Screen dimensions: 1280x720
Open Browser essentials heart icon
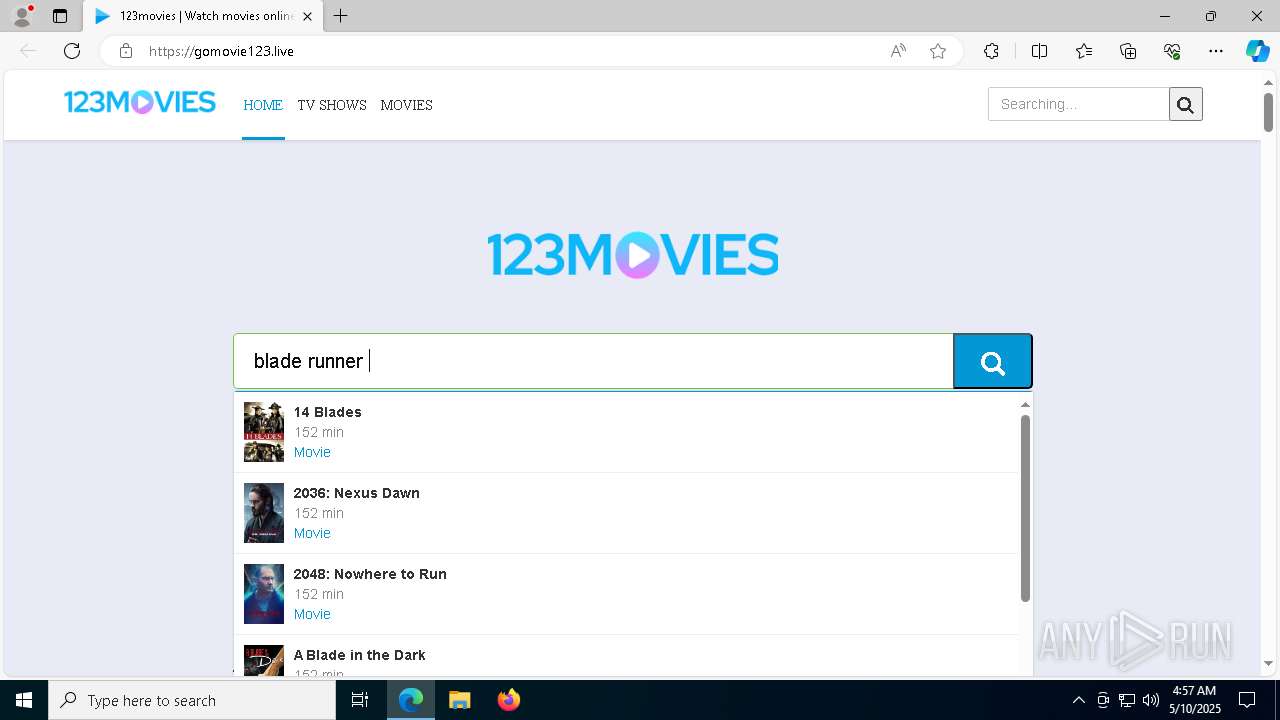pyautogui.click(x=1172, y=51)
